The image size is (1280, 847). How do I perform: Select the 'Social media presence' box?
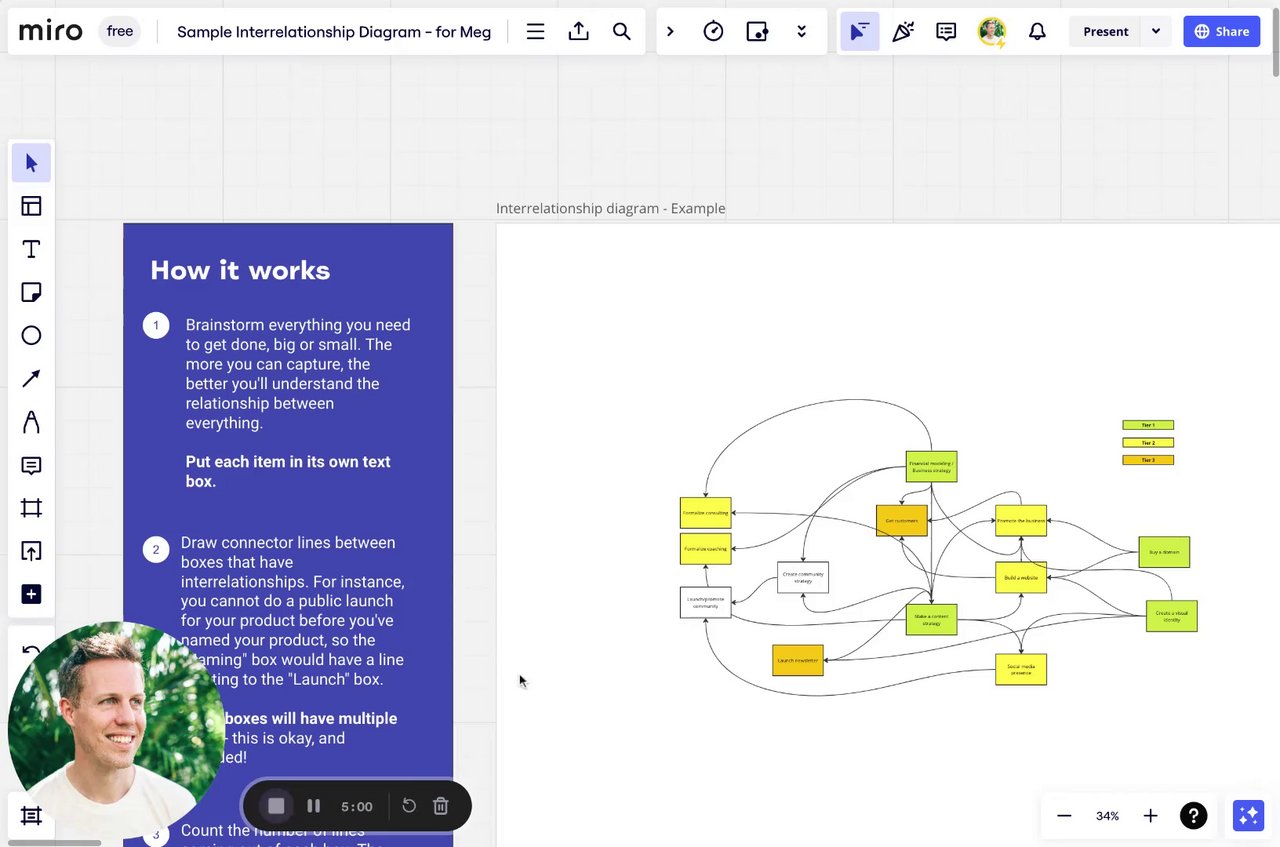1021,669
